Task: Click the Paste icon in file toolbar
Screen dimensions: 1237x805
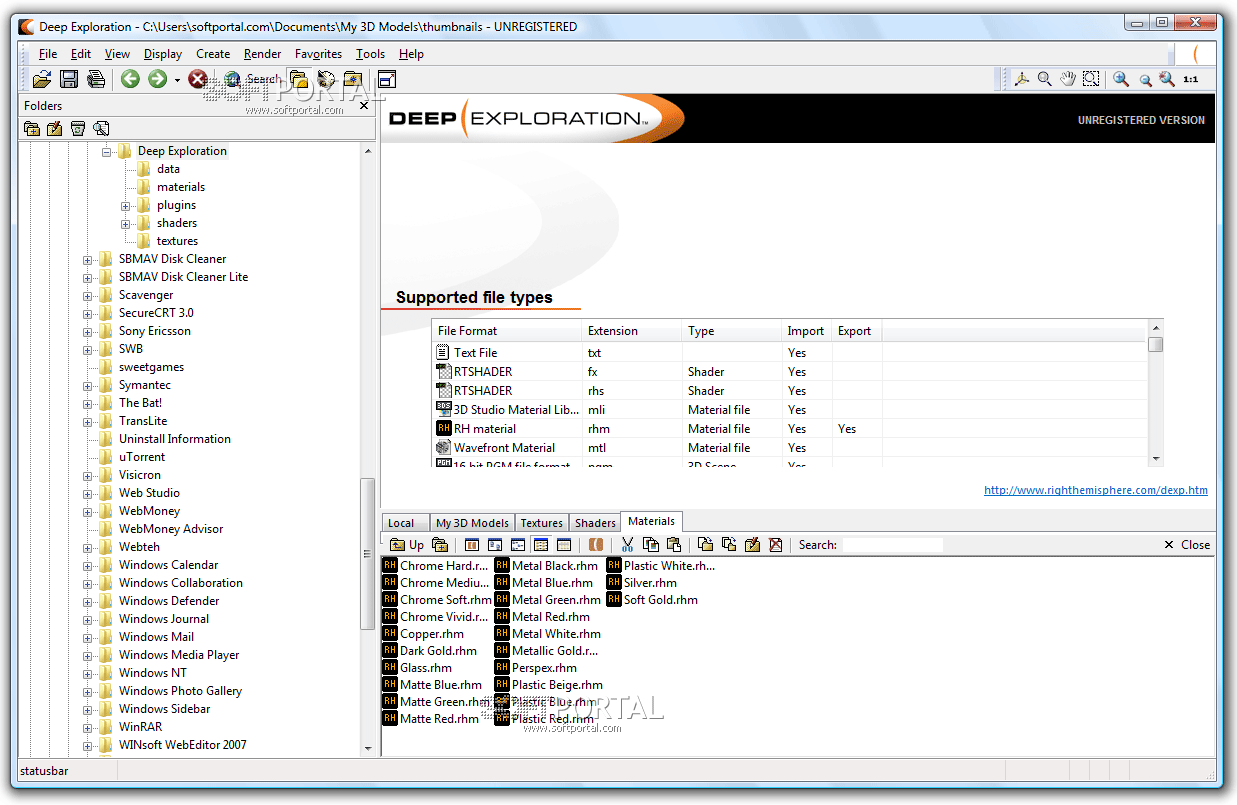Action: coord(674,545)
